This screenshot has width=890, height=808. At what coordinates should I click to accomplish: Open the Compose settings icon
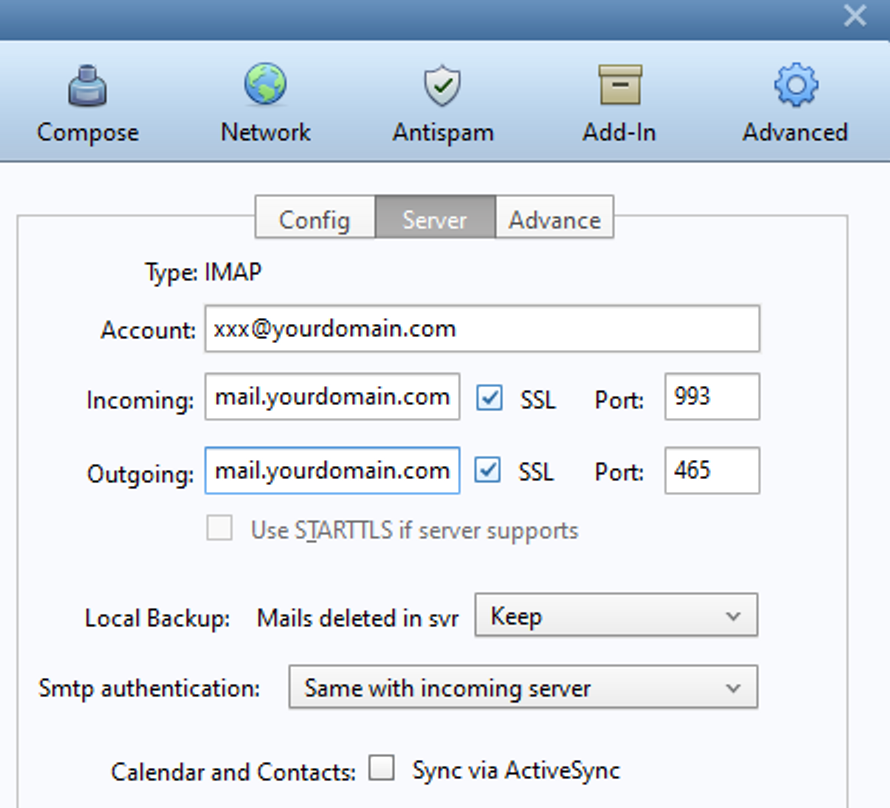click(87, 88)
